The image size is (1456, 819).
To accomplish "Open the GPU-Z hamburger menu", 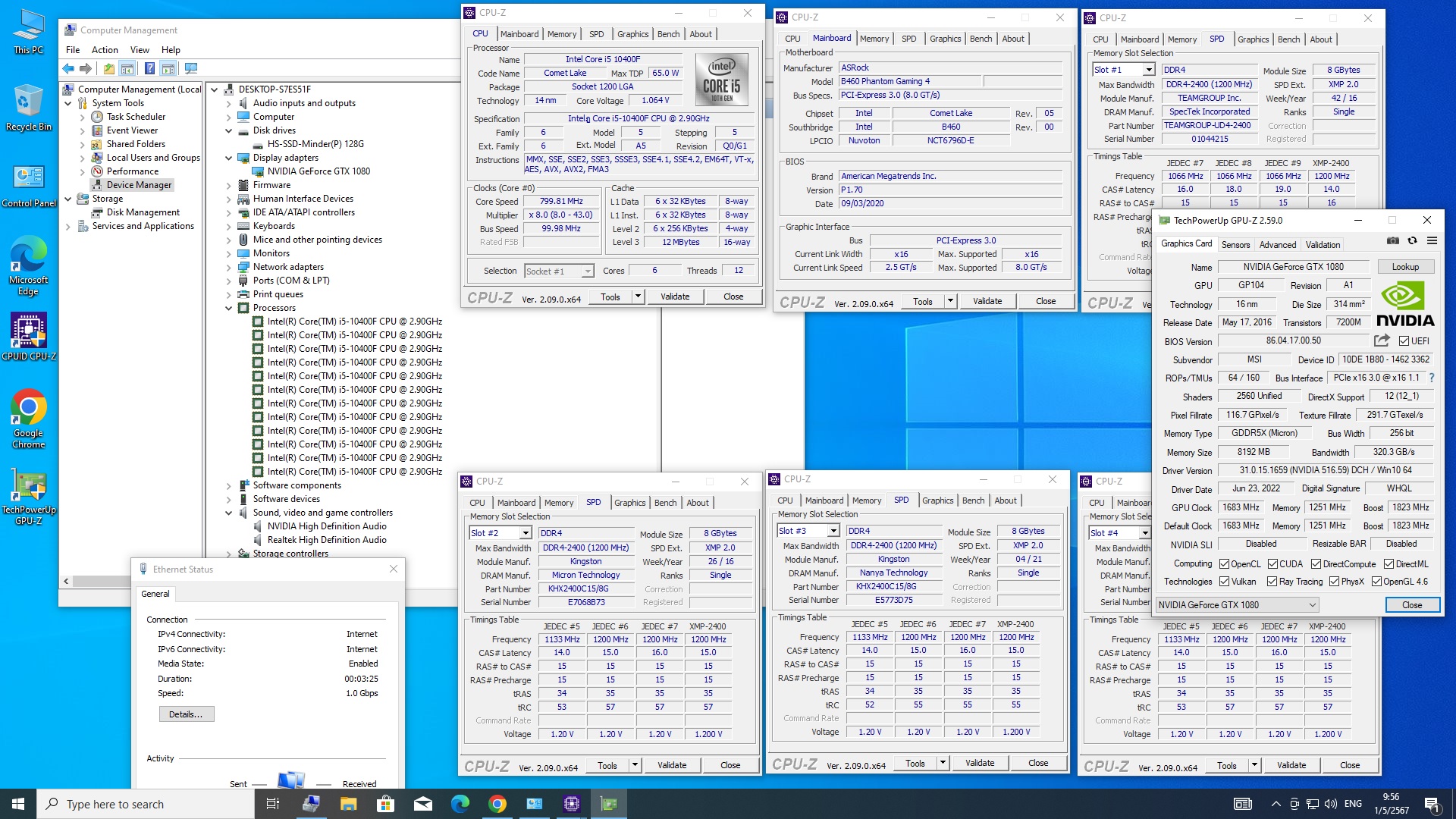I will click(x=1432, y=240).
